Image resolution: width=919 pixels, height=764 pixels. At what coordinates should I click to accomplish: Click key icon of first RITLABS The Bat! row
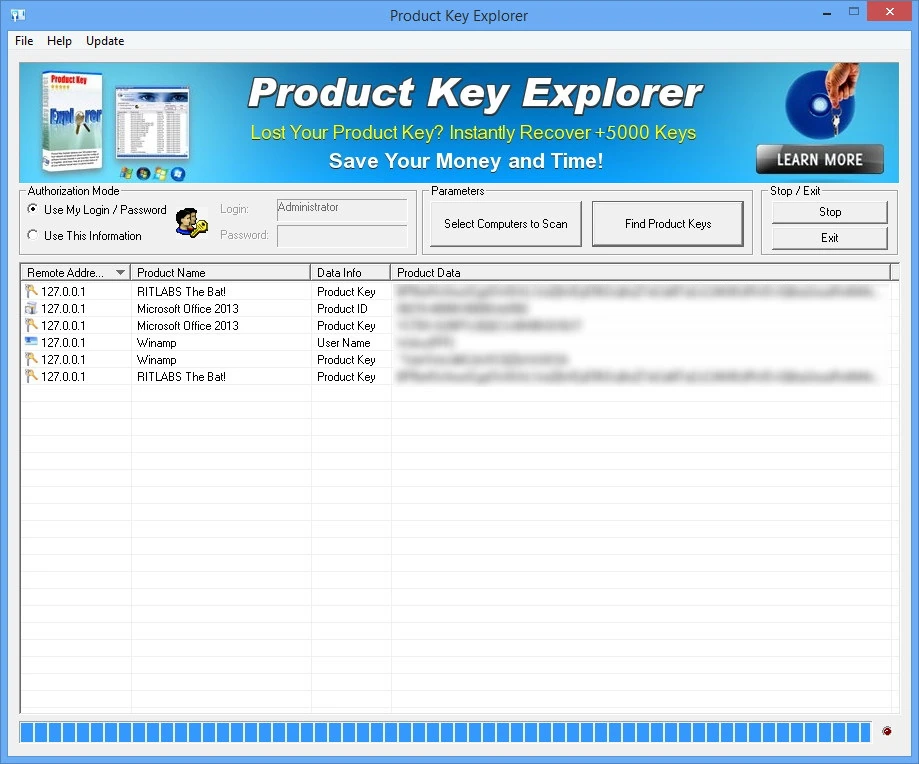[x=31, y=291]
